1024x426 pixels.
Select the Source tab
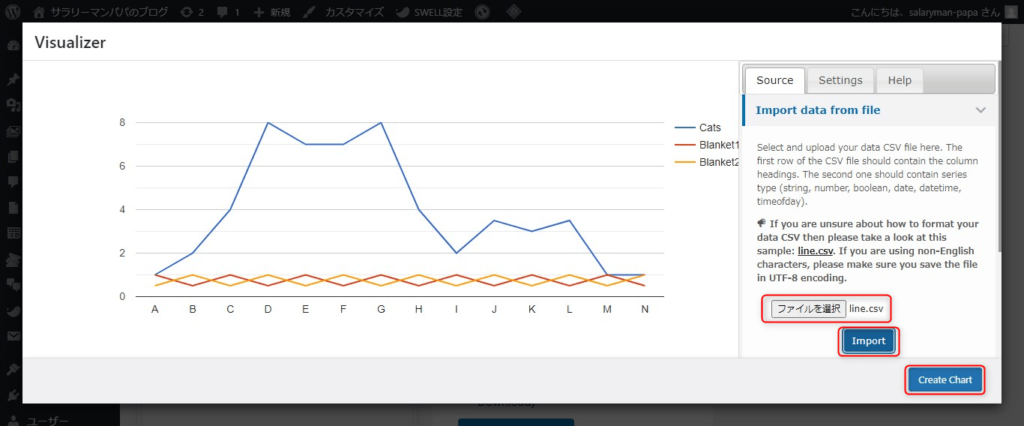774,80
